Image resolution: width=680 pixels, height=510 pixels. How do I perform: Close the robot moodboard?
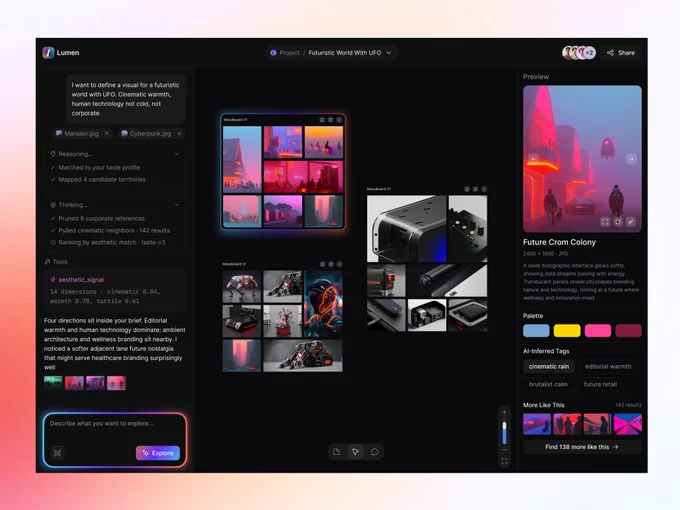(340, 264)
